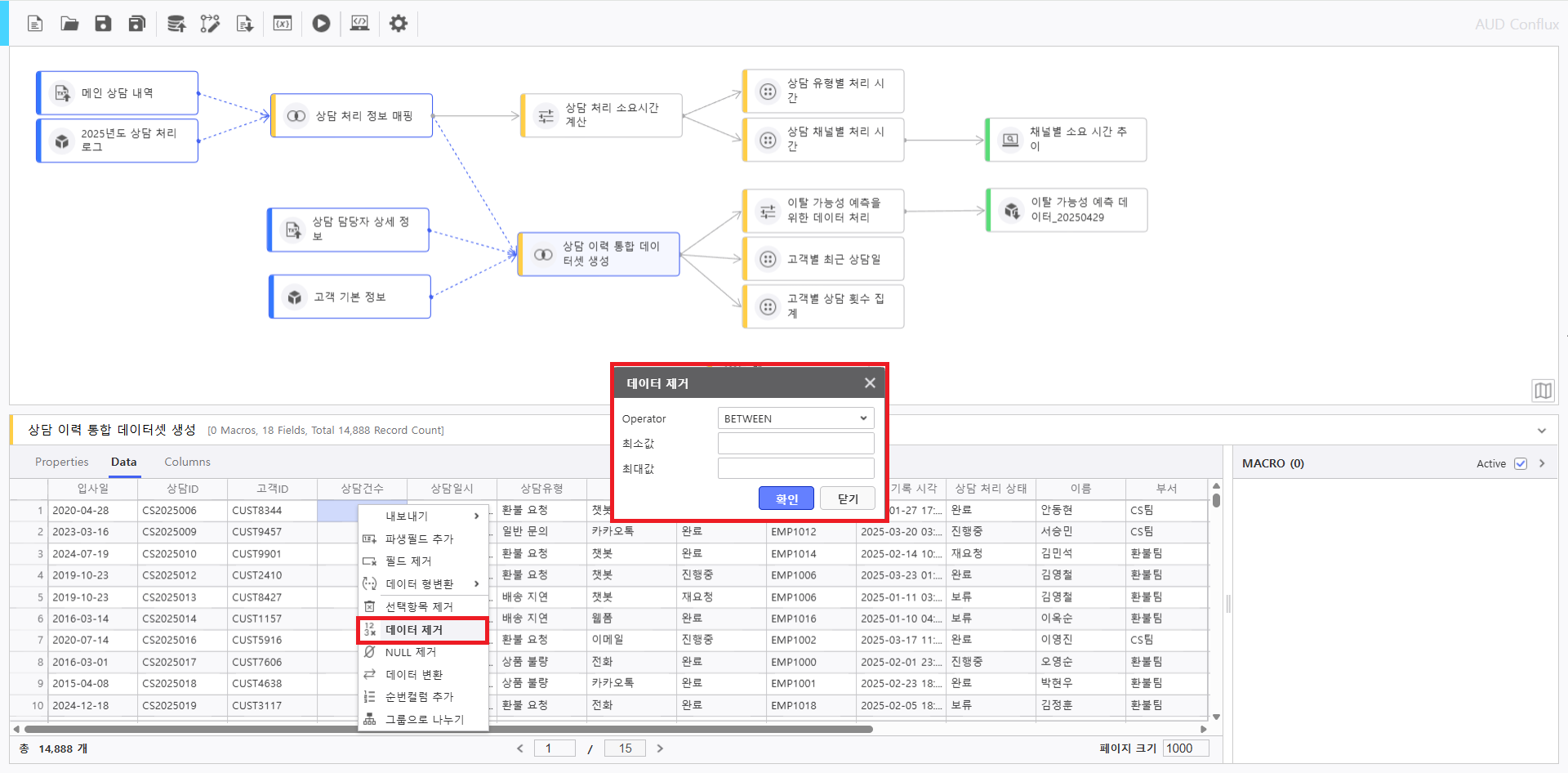Click the new document toolbar icon
The image size is (1568, 773).
[35, 24]
